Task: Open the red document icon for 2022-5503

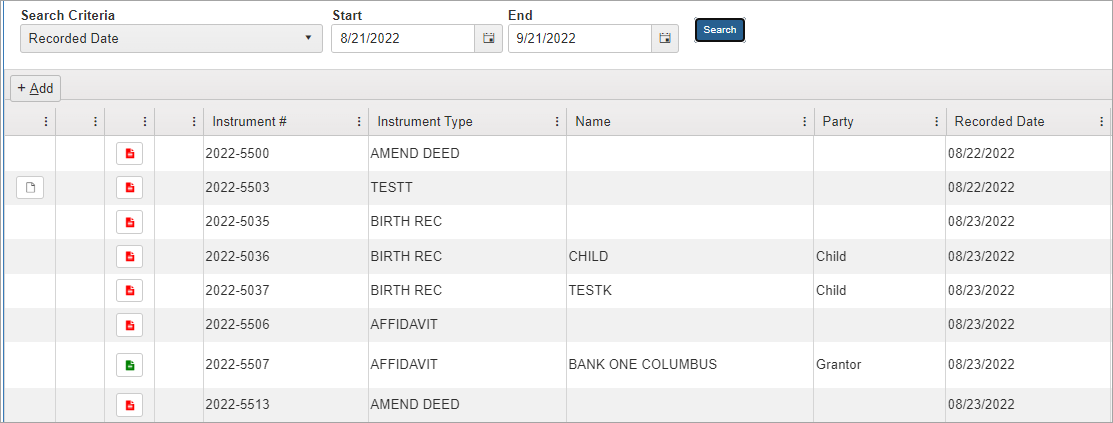Action: click(x=130, y=188)
